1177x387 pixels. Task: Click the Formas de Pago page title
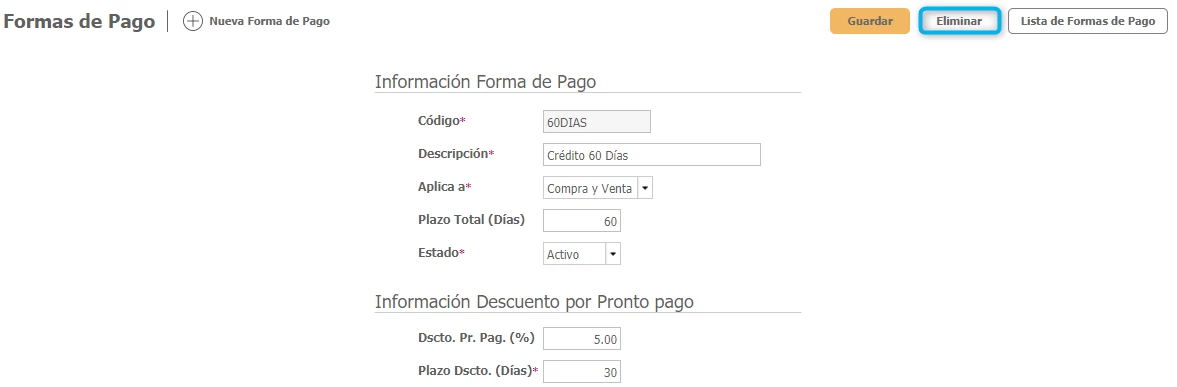[79, 22]
